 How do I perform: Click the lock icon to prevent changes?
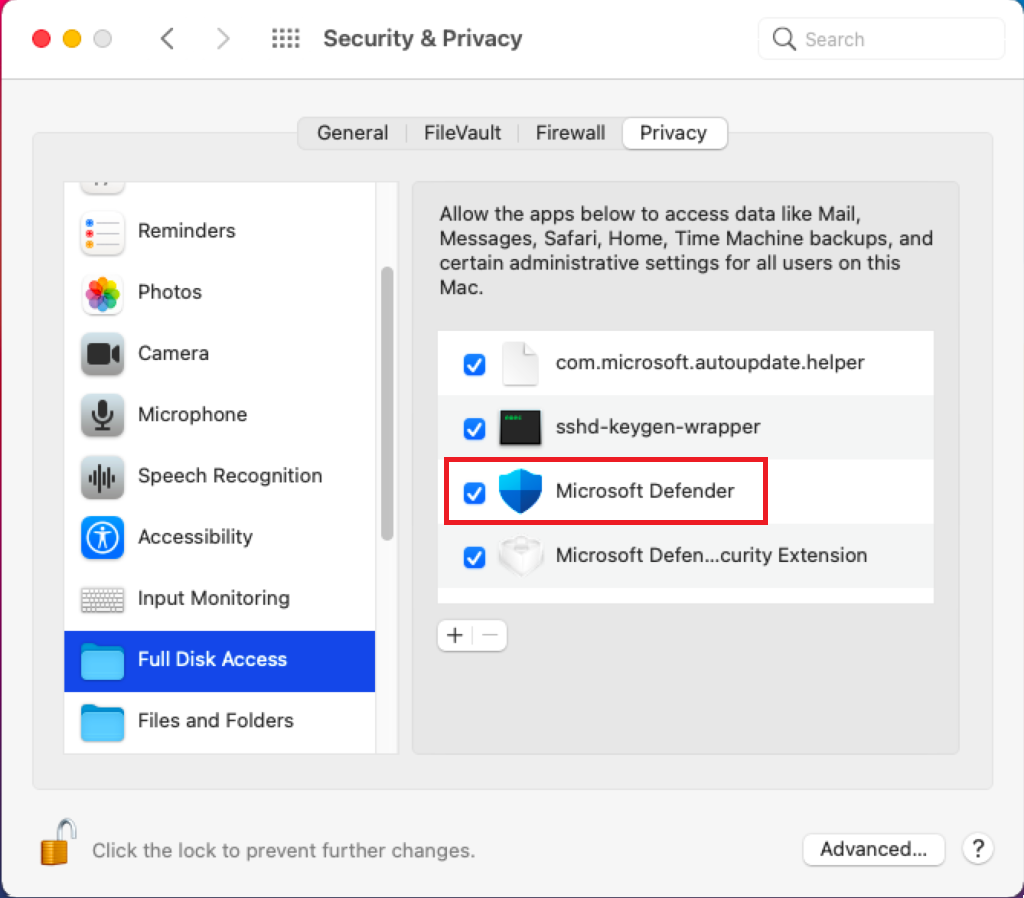59,843
